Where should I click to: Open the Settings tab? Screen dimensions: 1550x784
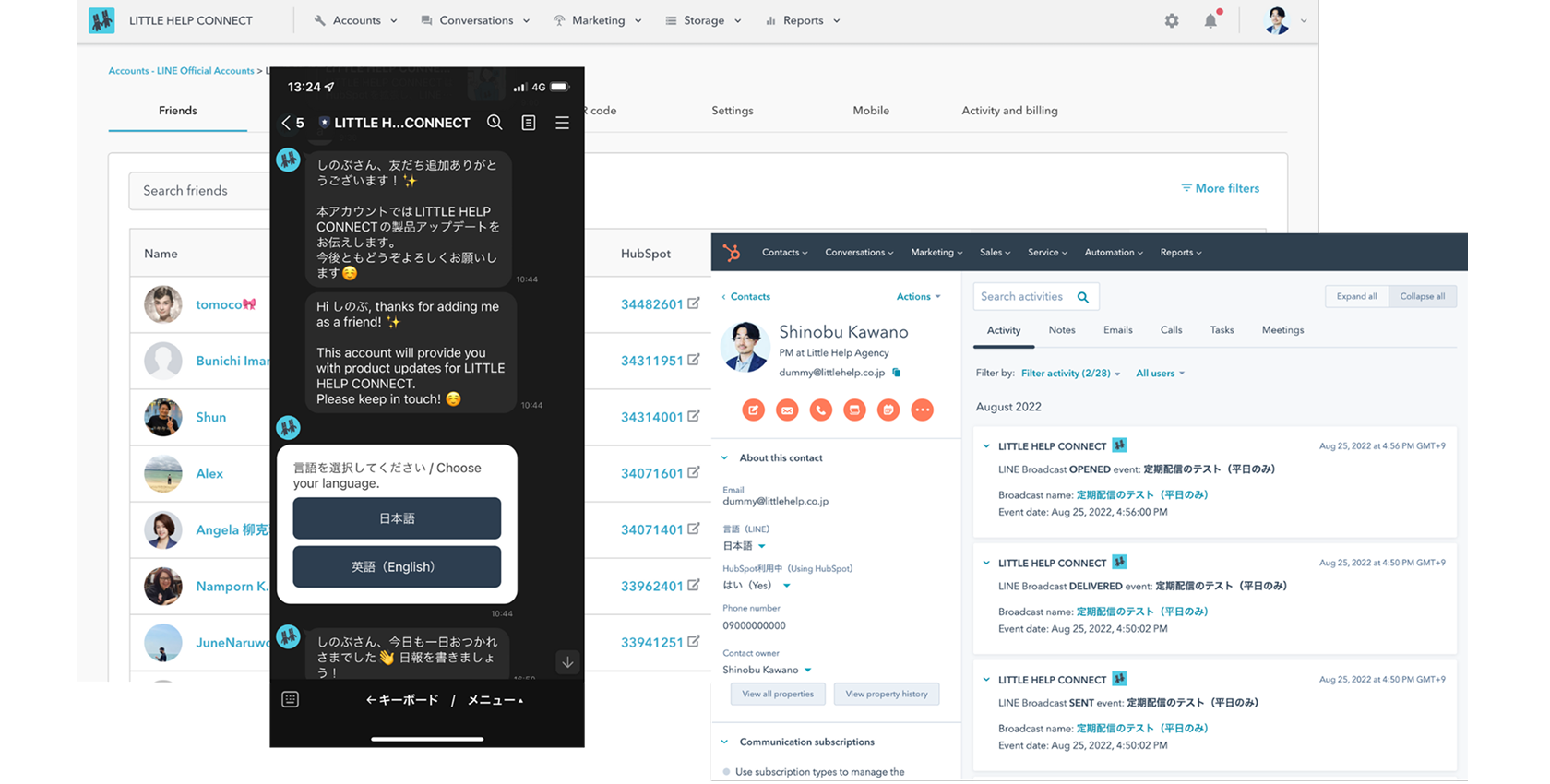(x=732, y=111)
